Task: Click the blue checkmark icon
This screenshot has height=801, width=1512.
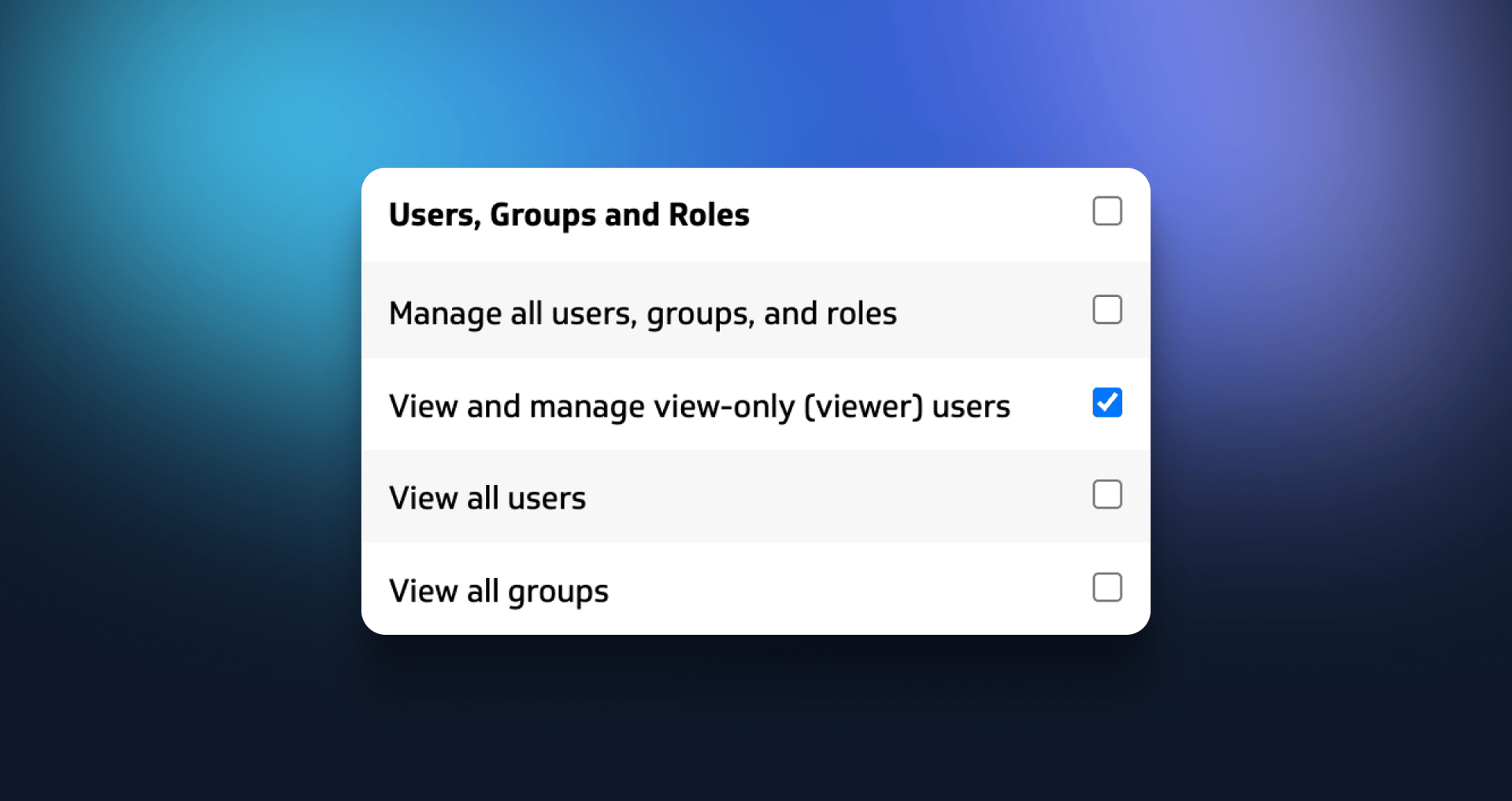Action: pyautogui.click(x=1106, y=402)
